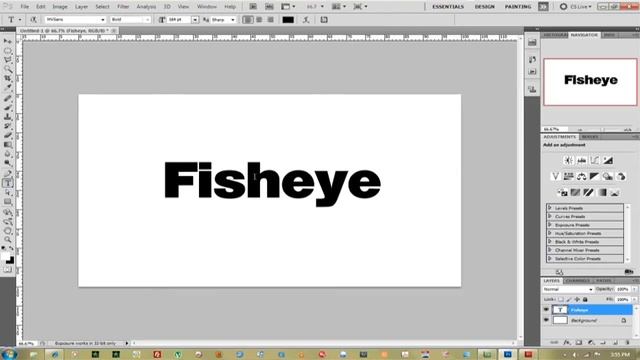Add a Curves adjustment

(x=595, y=160)
